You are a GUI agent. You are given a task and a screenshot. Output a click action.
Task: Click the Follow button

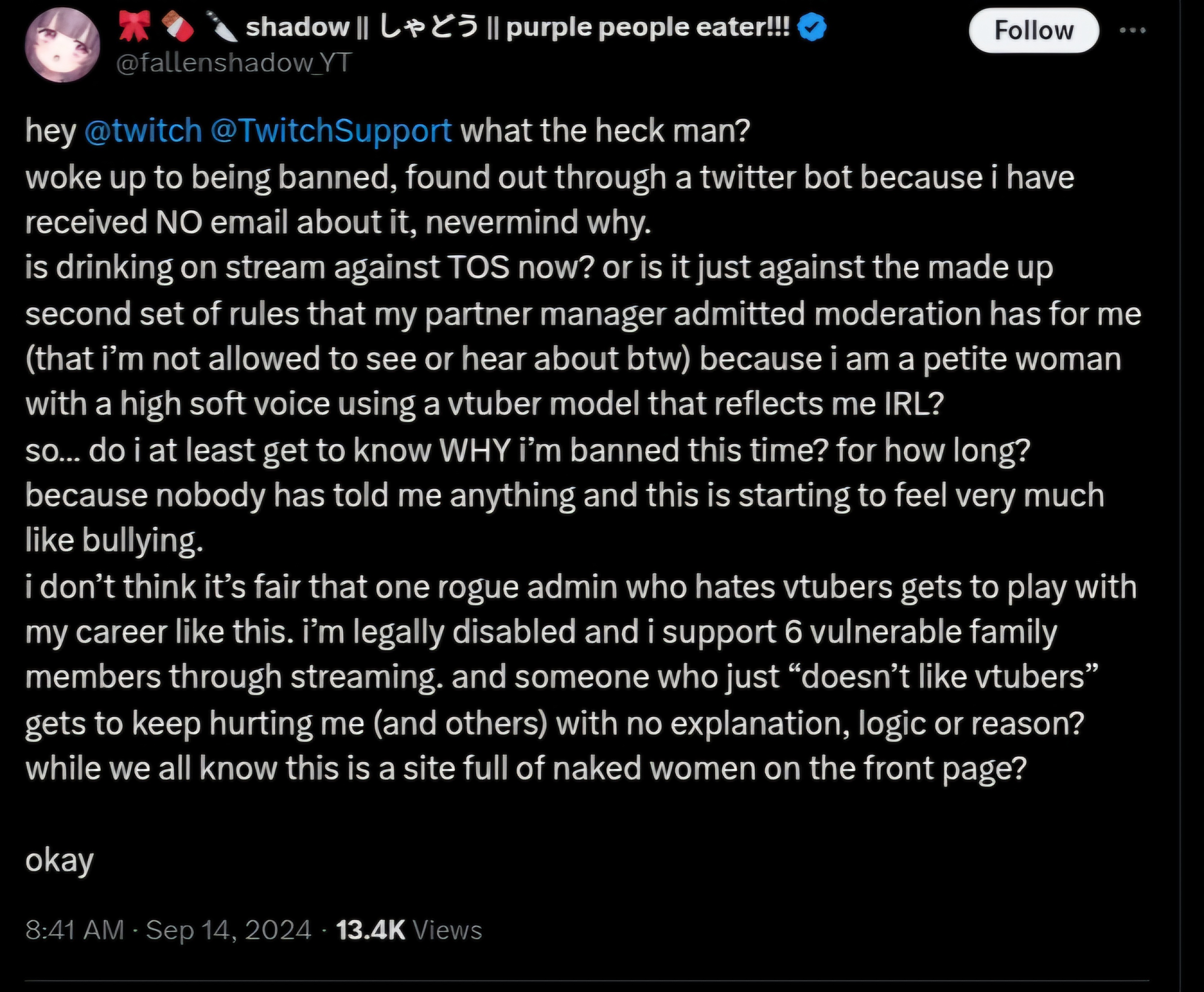(x=1033, y=30)
